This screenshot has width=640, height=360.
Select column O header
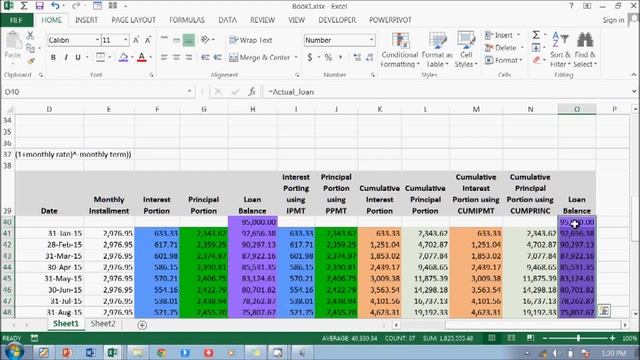coord(577,109)
